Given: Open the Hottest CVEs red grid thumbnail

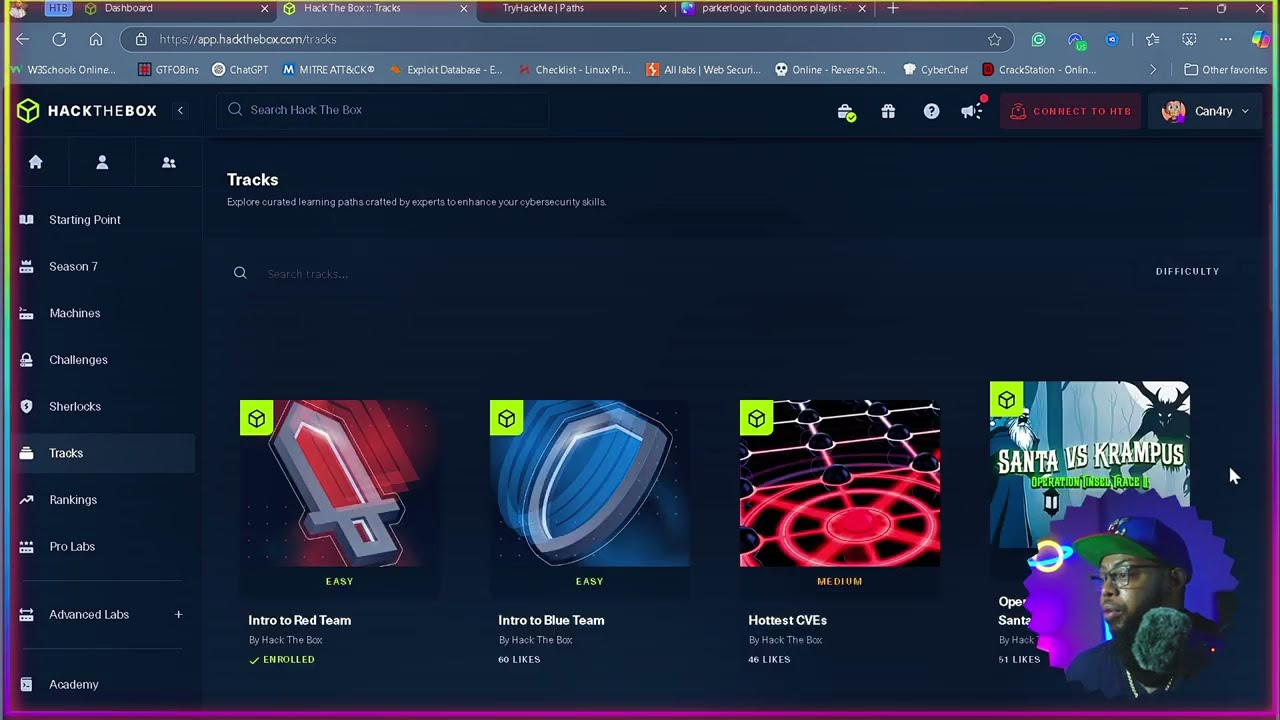Looking at the screenshot, I should (840, 484).
